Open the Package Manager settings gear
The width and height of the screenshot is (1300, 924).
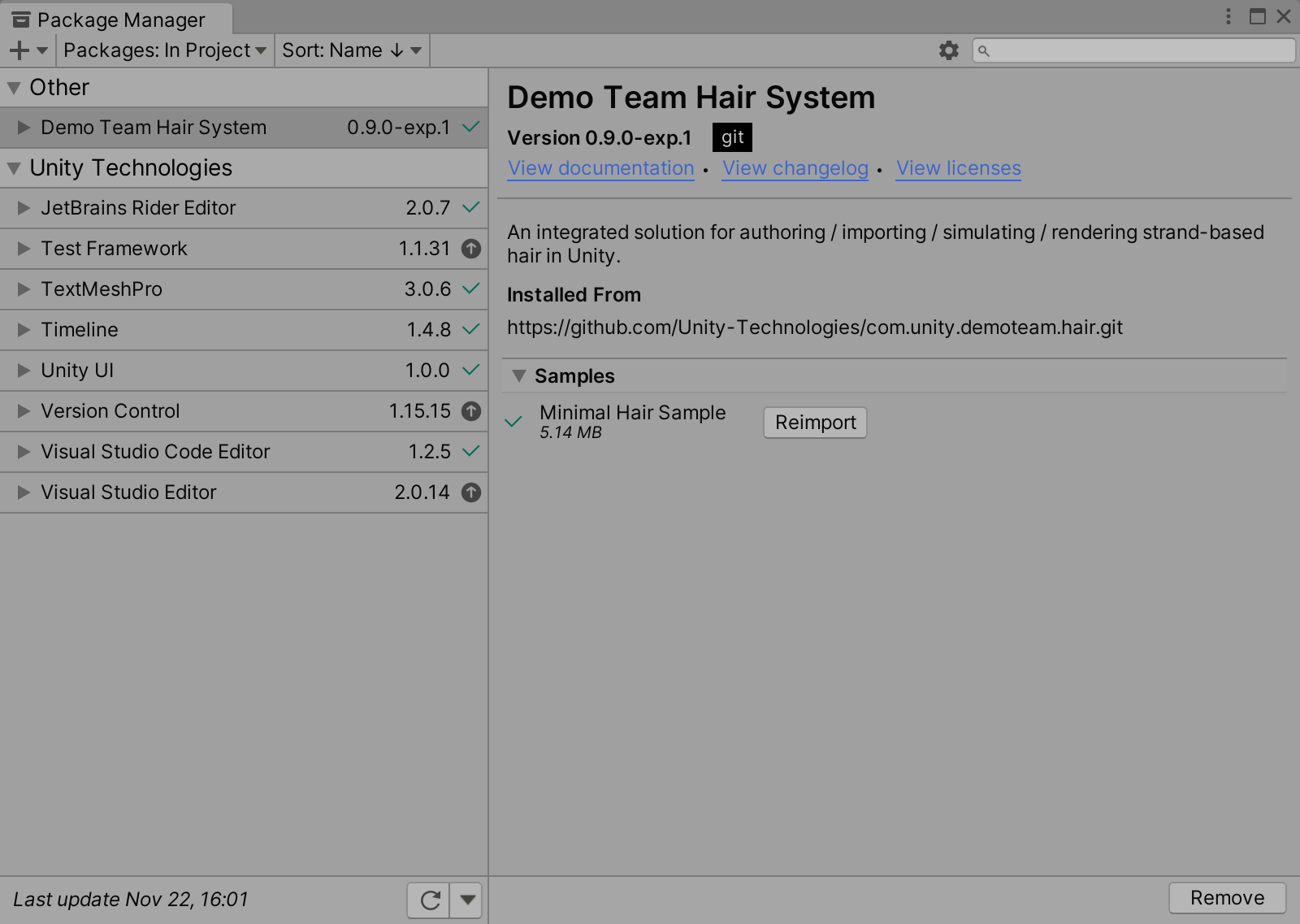948,50
